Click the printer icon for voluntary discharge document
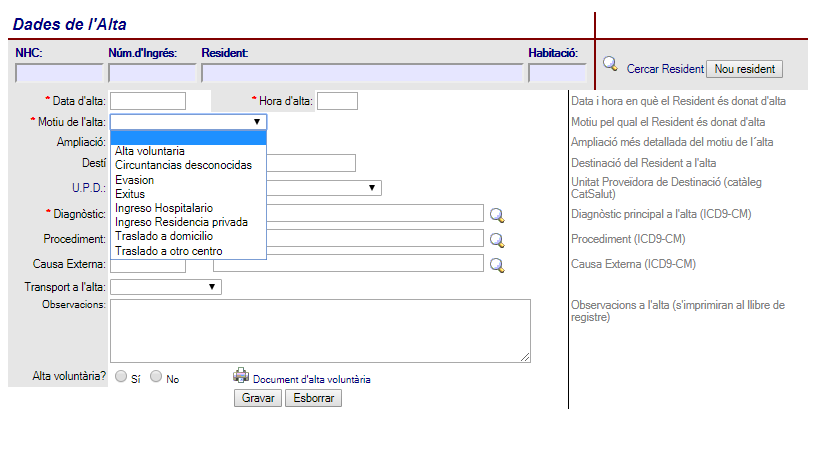 241,376
